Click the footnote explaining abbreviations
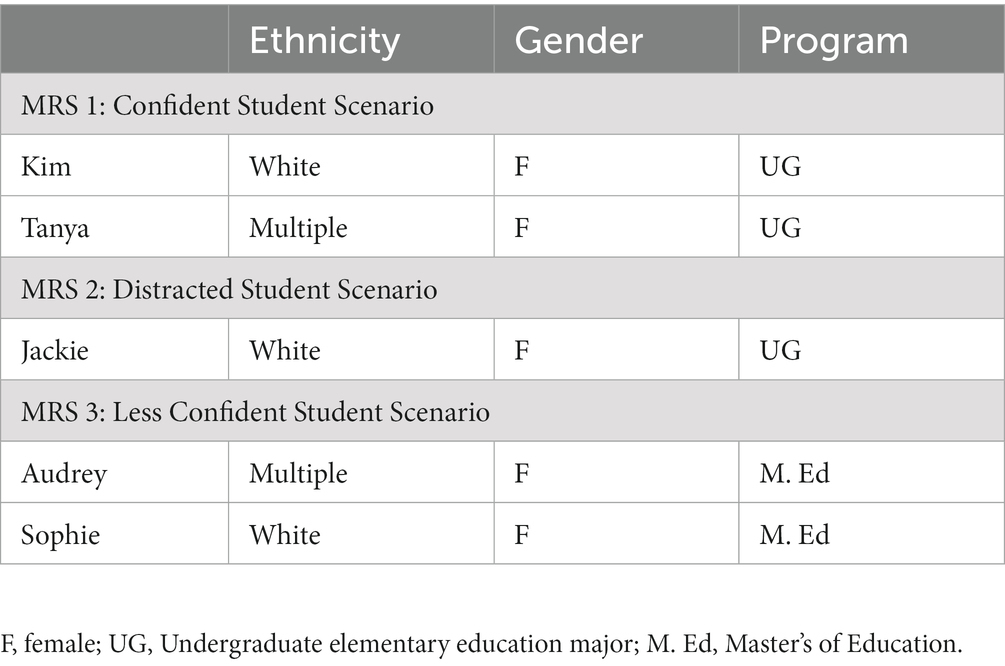Image resolution: width=1005 pixels, height=666 pixels. tap(481, 644)
